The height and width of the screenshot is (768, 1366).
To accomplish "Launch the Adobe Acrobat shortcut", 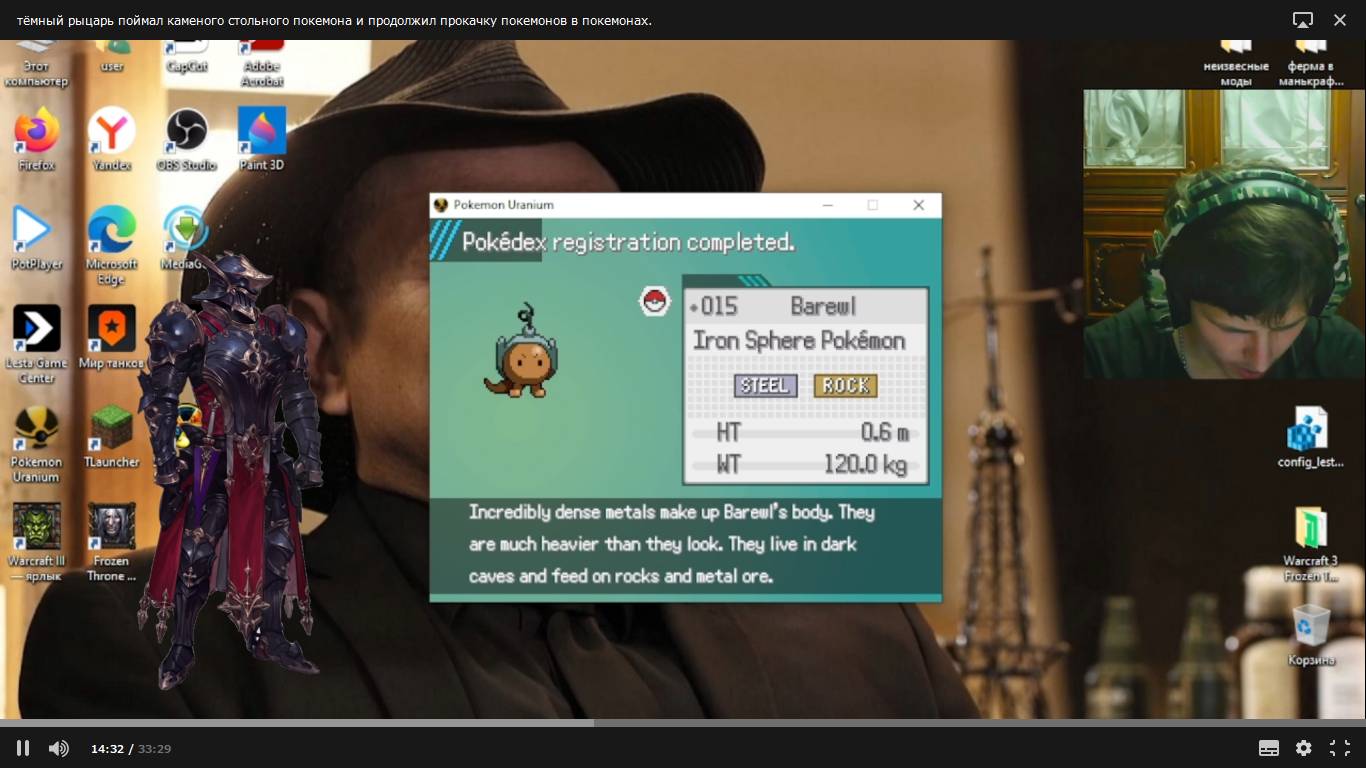I will click(261, 64).
